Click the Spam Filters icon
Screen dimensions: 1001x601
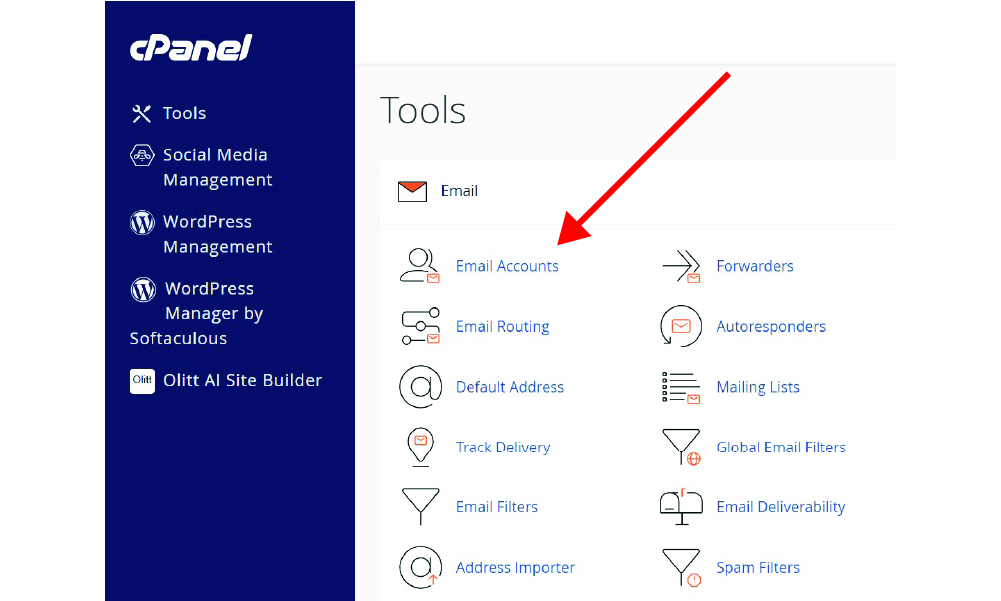[x=681, y=567]
